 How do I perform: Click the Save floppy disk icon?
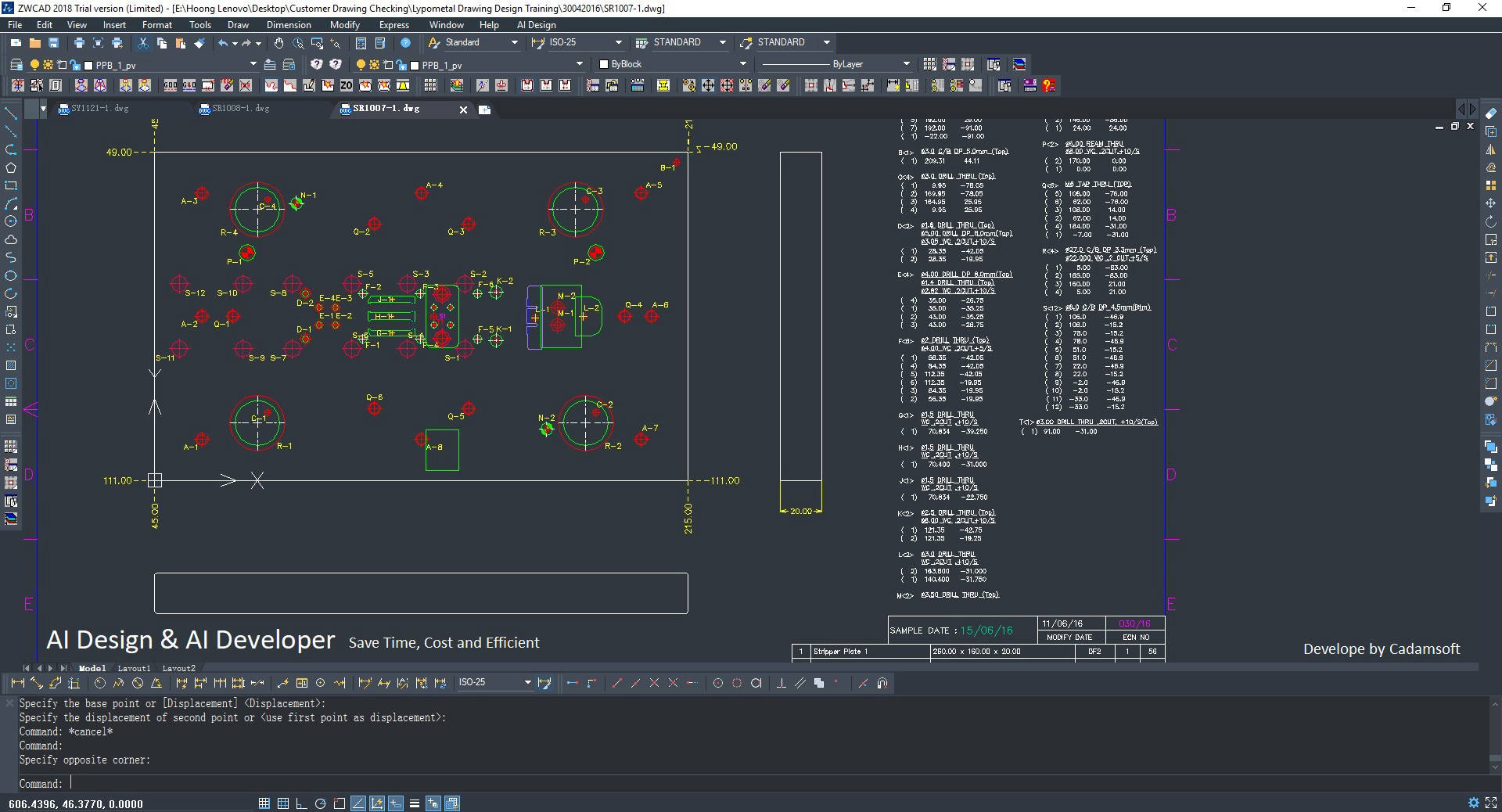[x=54, y=43]
